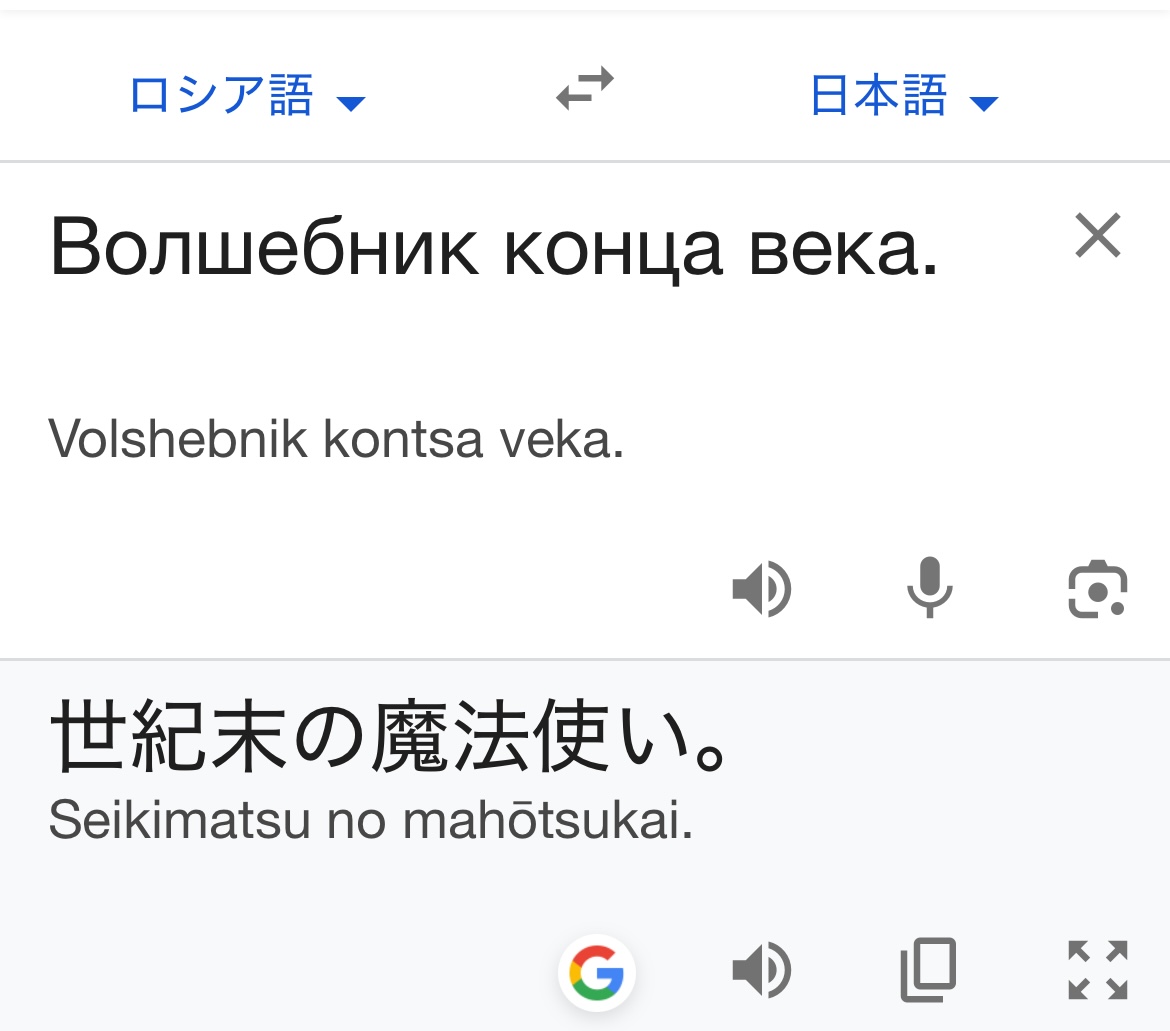
Task: Listen to the Russian source text
Action: pos(762,587)
